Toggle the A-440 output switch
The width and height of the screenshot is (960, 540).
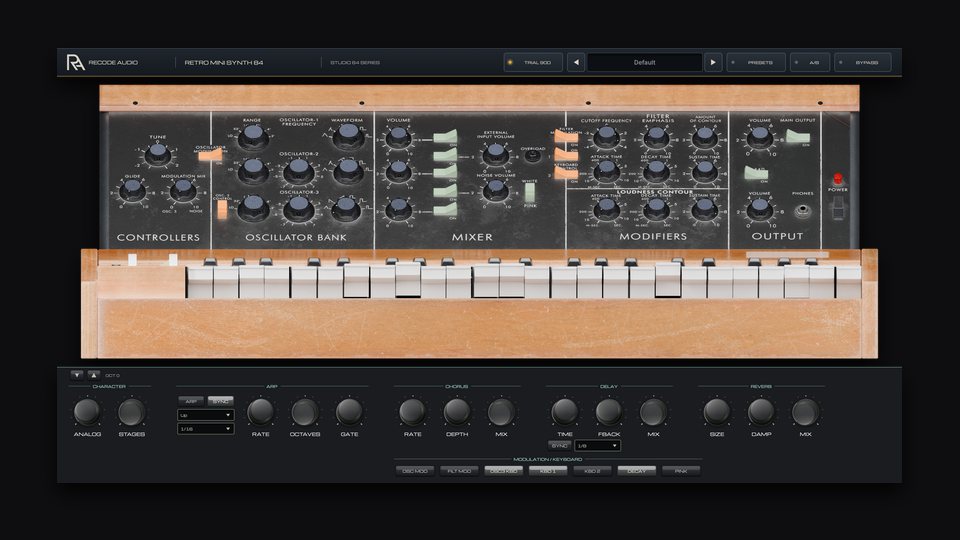[756, 173]
